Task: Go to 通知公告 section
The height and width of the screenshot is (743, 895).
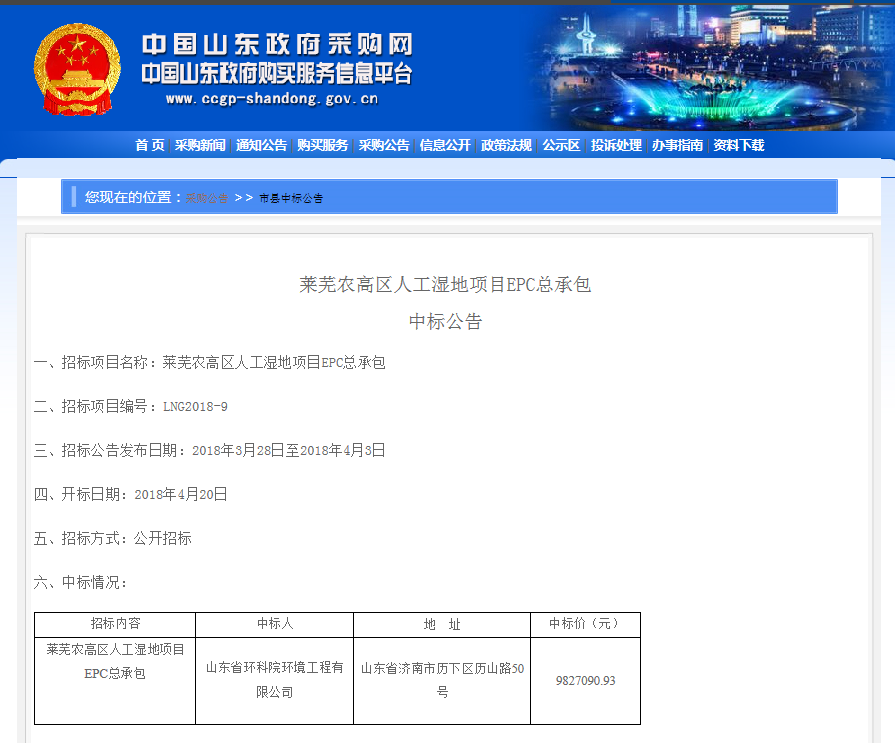Action: tap(261, 146)
